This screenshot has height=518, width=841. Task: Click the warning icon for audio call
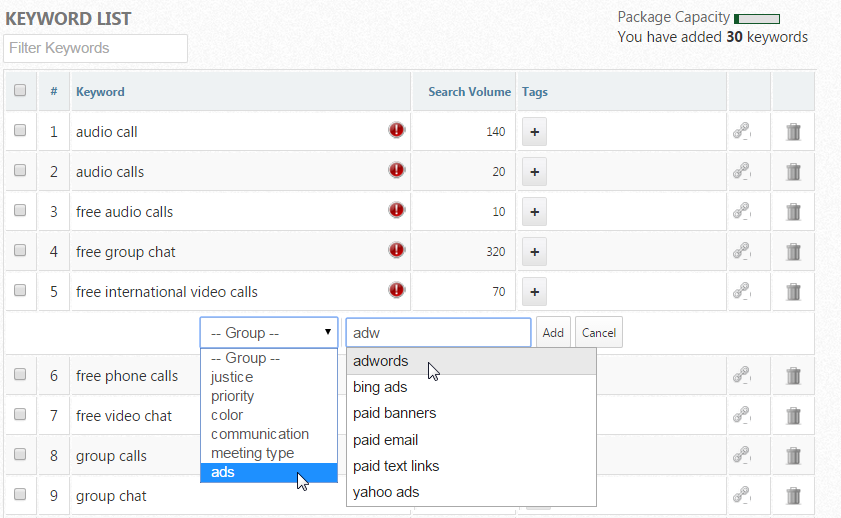pos(397,130)
